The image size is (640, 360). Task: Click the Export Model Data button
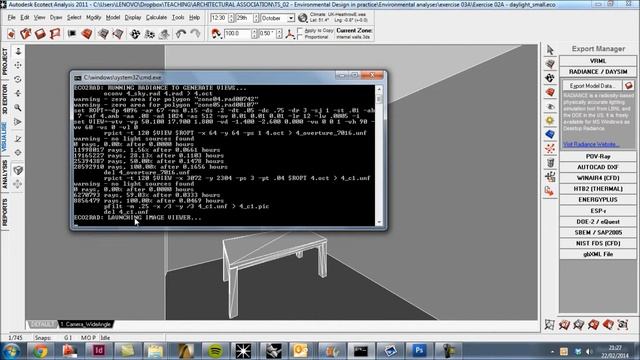592,85
